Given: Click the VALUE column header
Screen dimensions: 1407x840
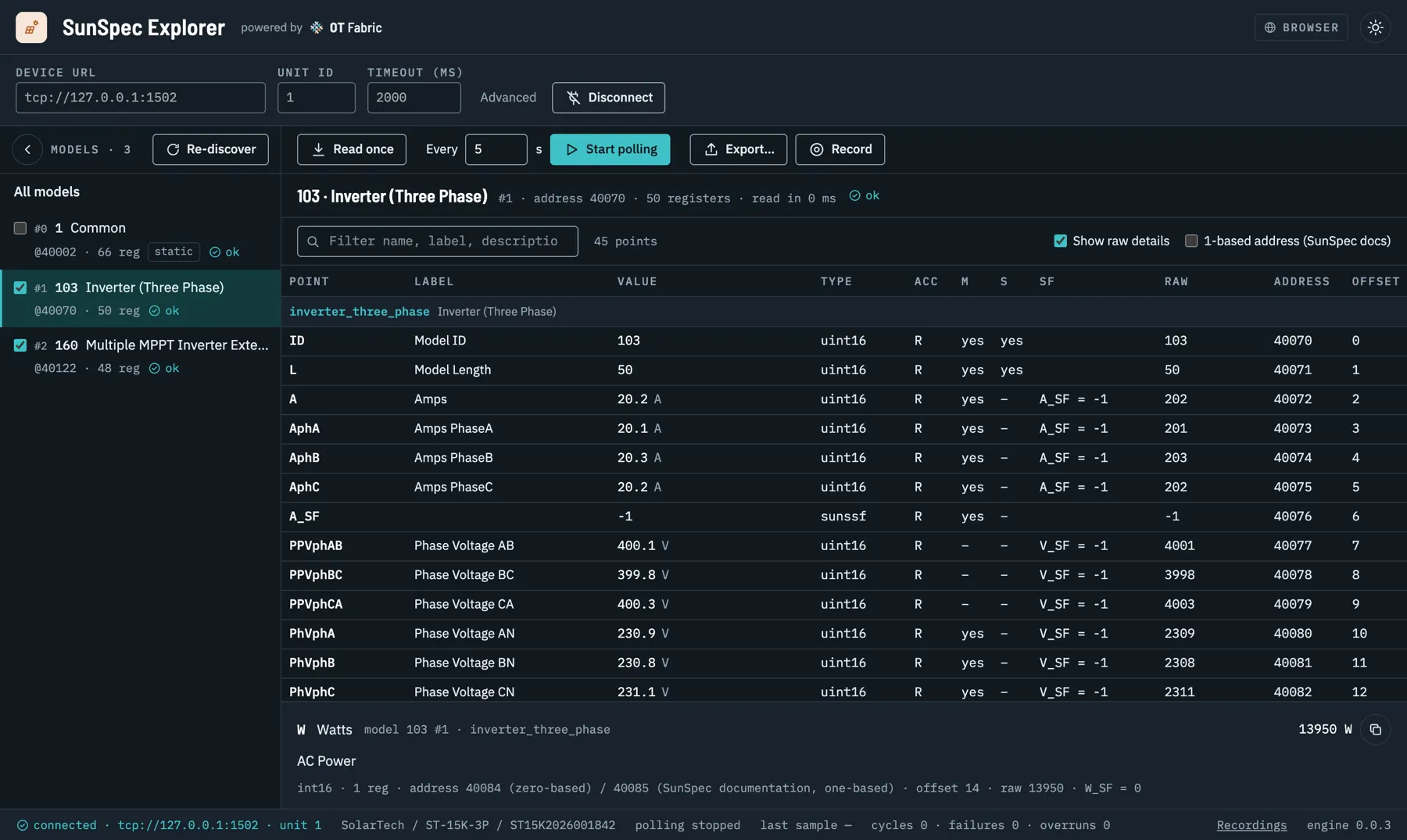Looking at the screenshot, I should pyautogui.click(x=637, y=281).
